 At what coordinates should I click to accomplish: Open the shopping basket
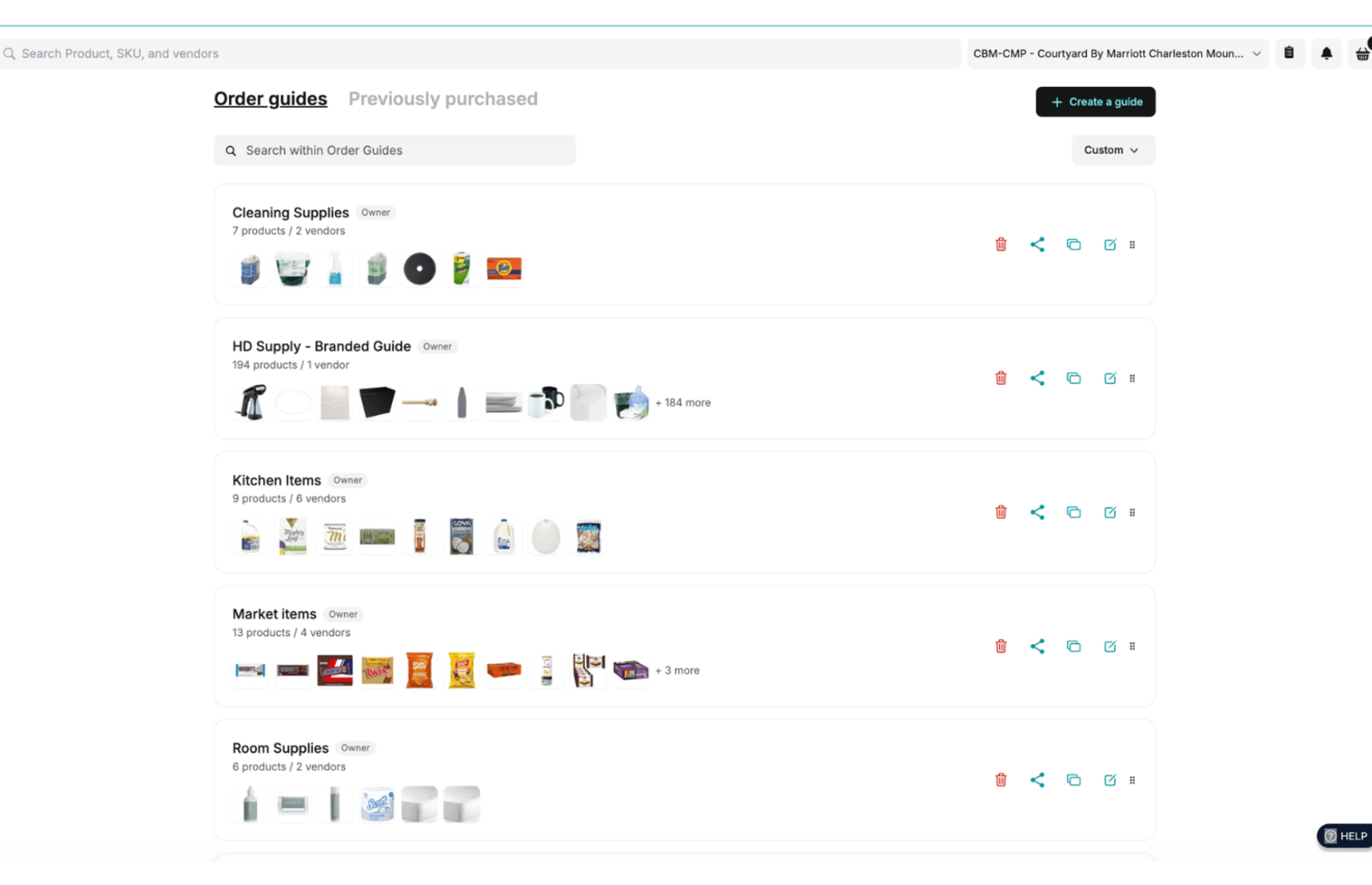coord(1362,53)
